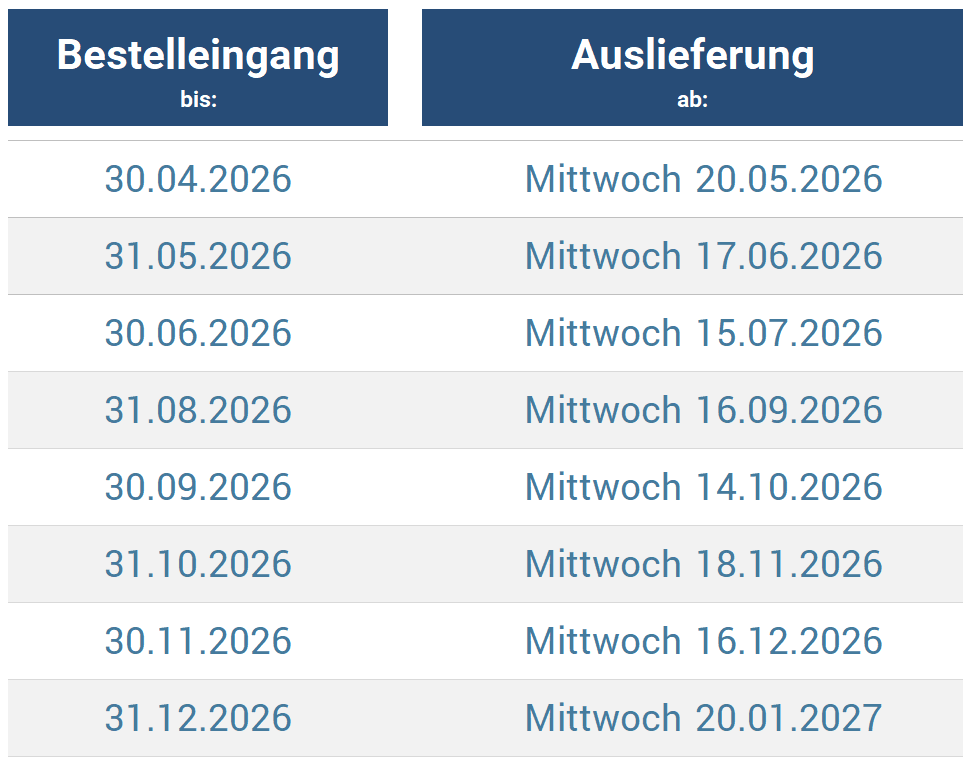971x769 pixels.
Task: Click the 'bis:' subtitle under Bestelleingang
Action: tap(198, 100)
